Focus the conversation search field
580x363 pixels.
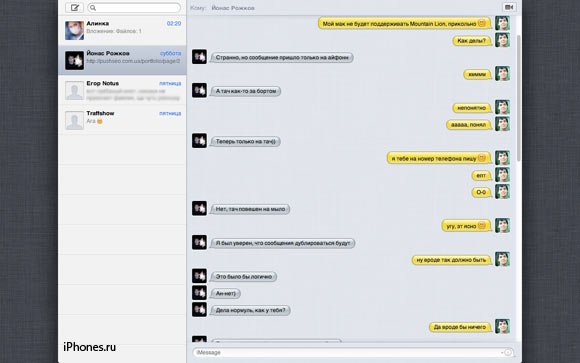point(134,7)
